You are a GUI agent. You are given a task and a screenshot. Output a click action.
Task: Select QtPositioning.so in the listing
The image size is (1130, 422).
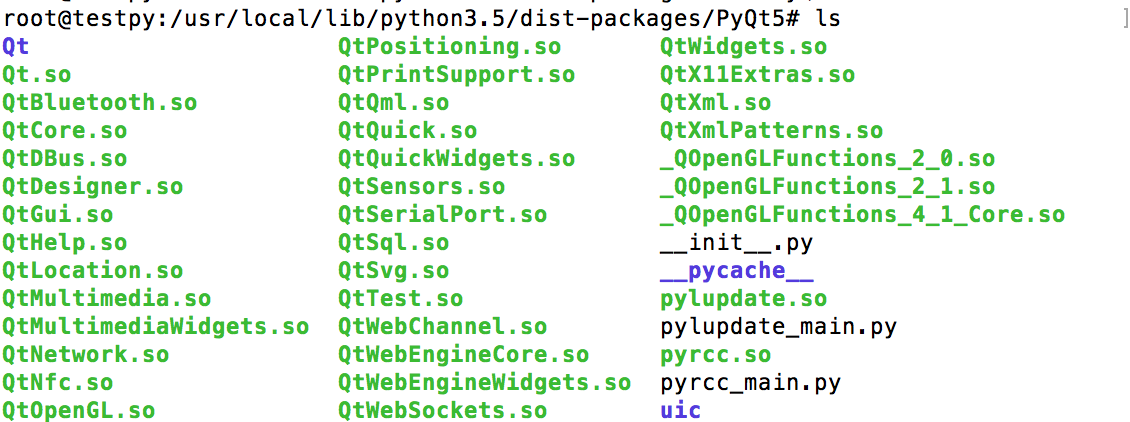tap(449, 46)
